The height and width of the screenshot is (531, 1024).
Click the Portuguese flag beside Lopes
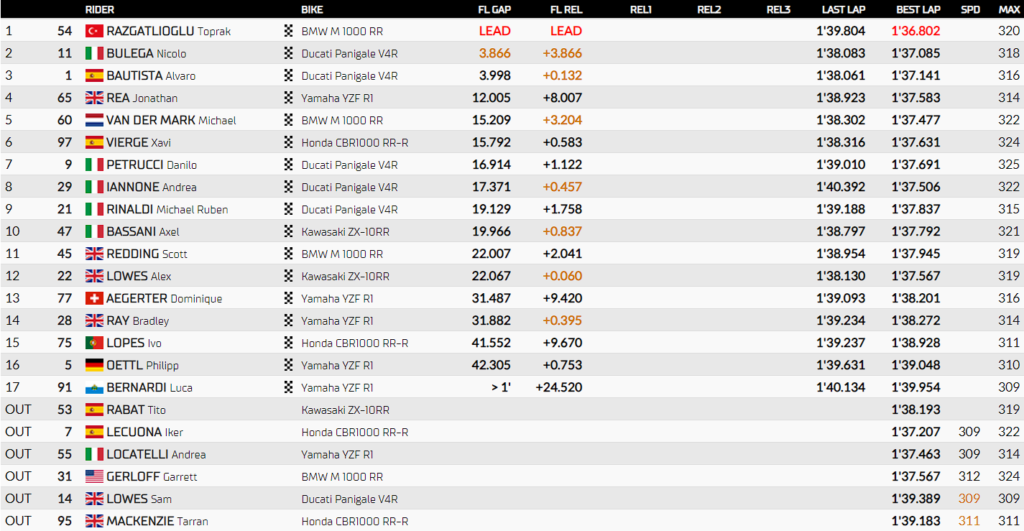coord(95,343)
